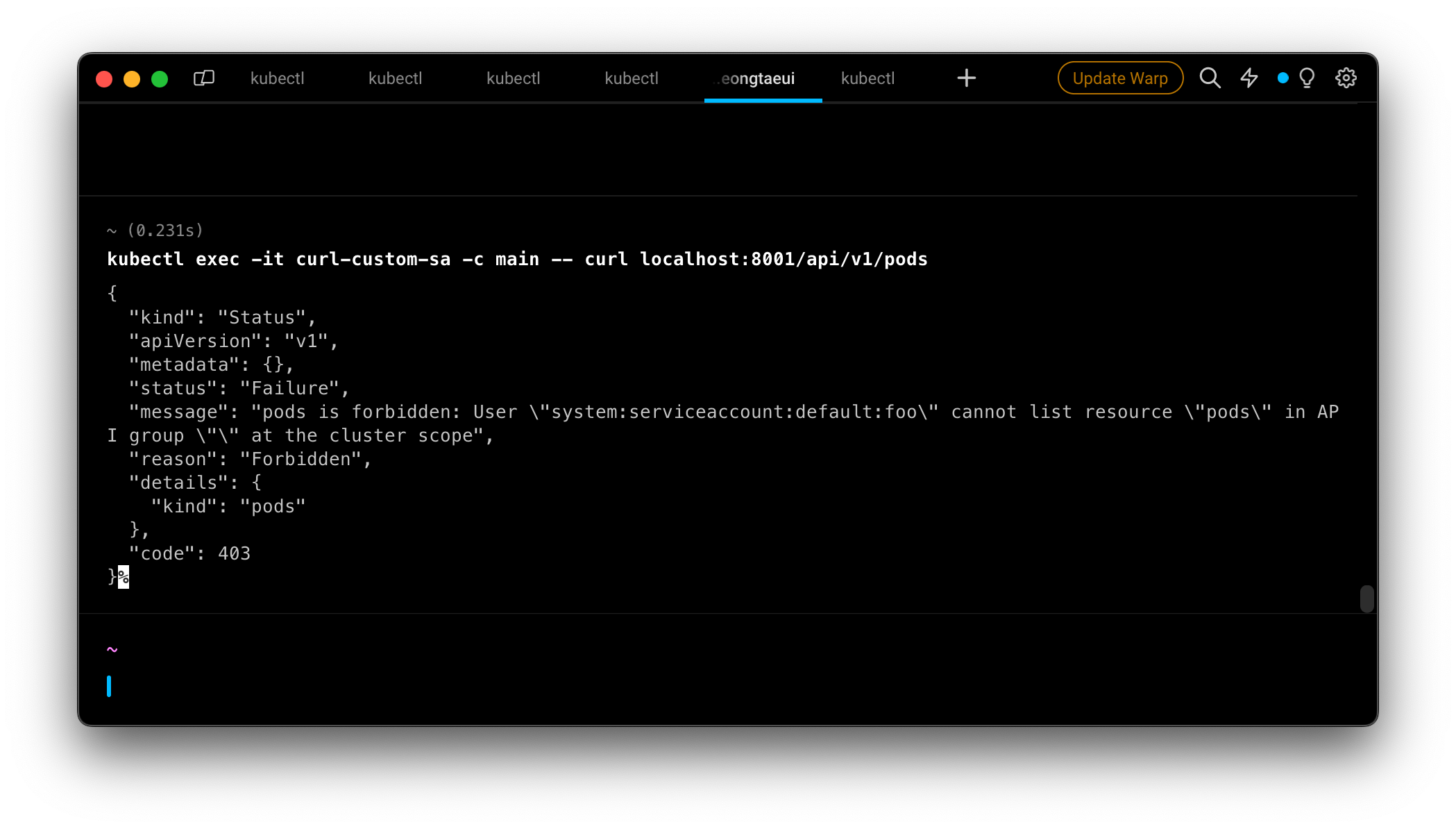Select the kubectl exec command line
Screen dimensions: 1456x829
point(517,259)
